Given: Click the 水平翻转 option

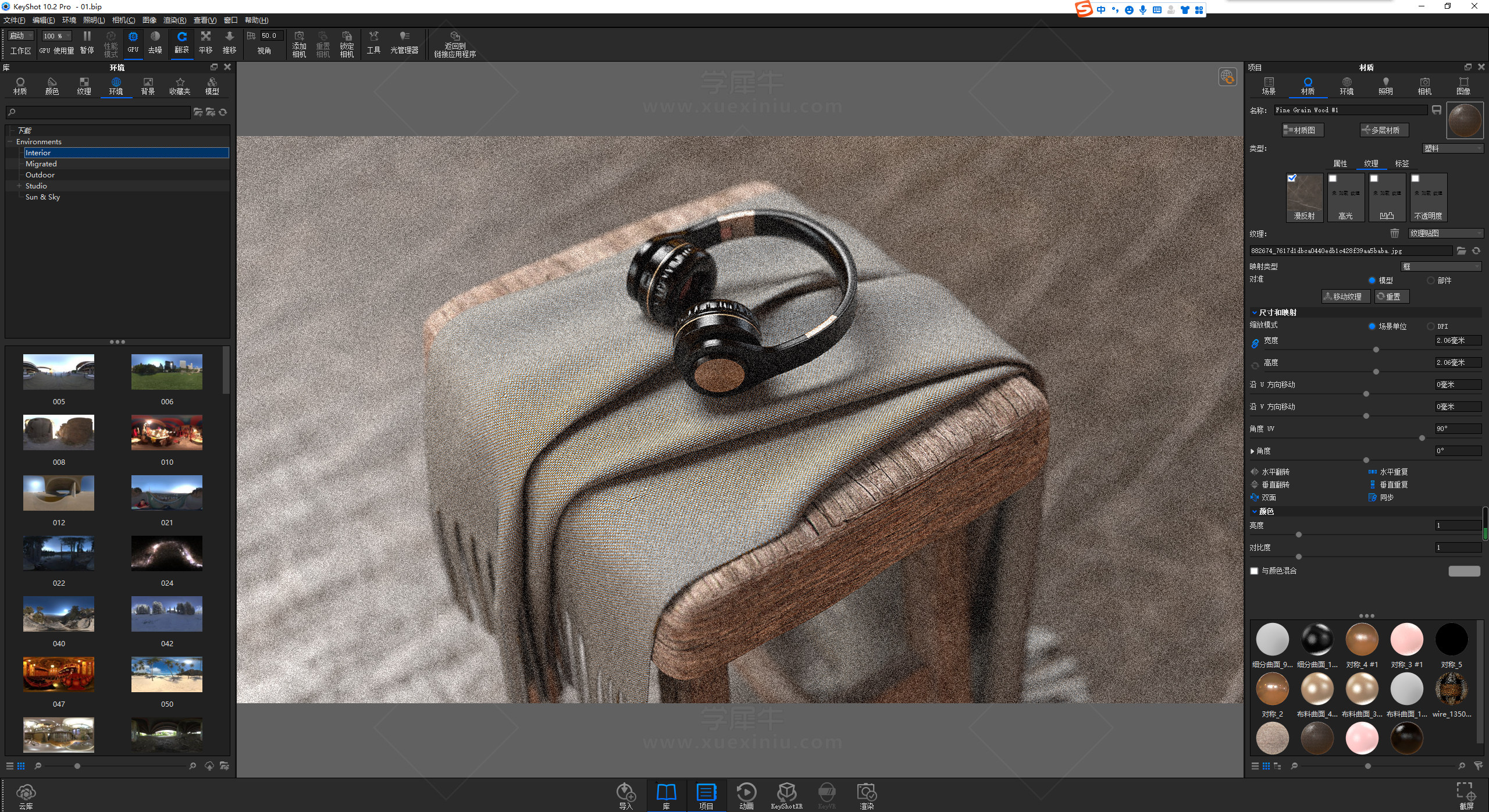Looking at the screenshot, I should [1270, 472].
